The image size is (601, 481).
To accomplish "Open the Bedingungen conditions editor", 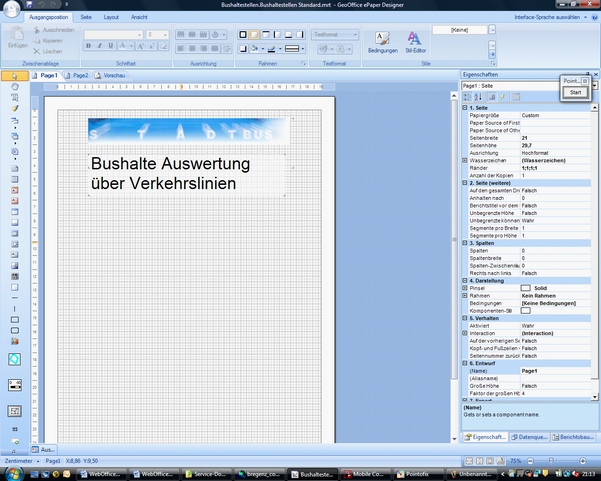I will point(383,42).
